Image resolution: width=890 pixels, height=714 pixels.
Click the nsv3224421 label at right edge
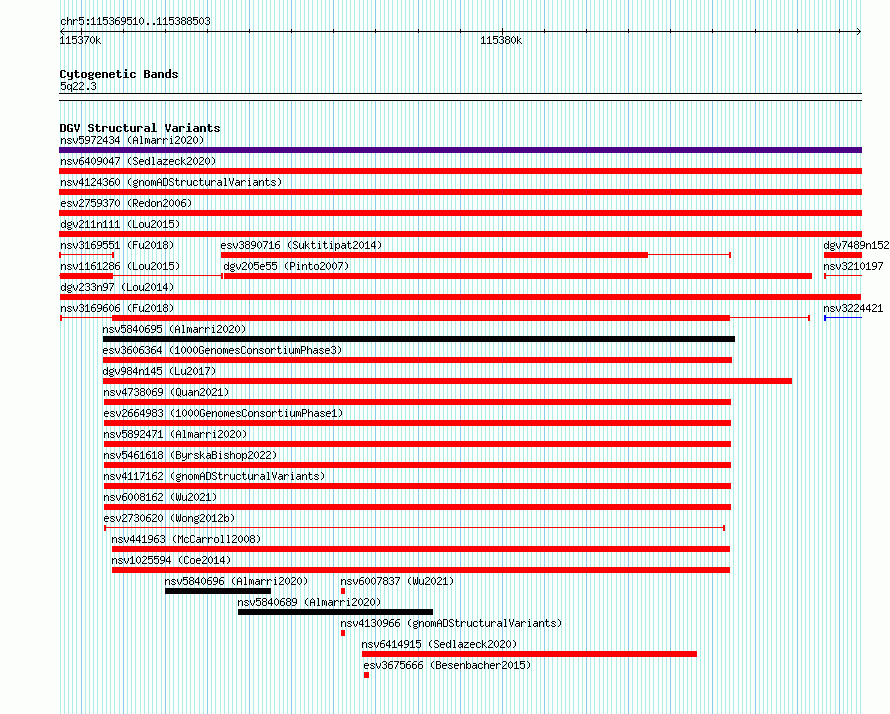point(853,308)
